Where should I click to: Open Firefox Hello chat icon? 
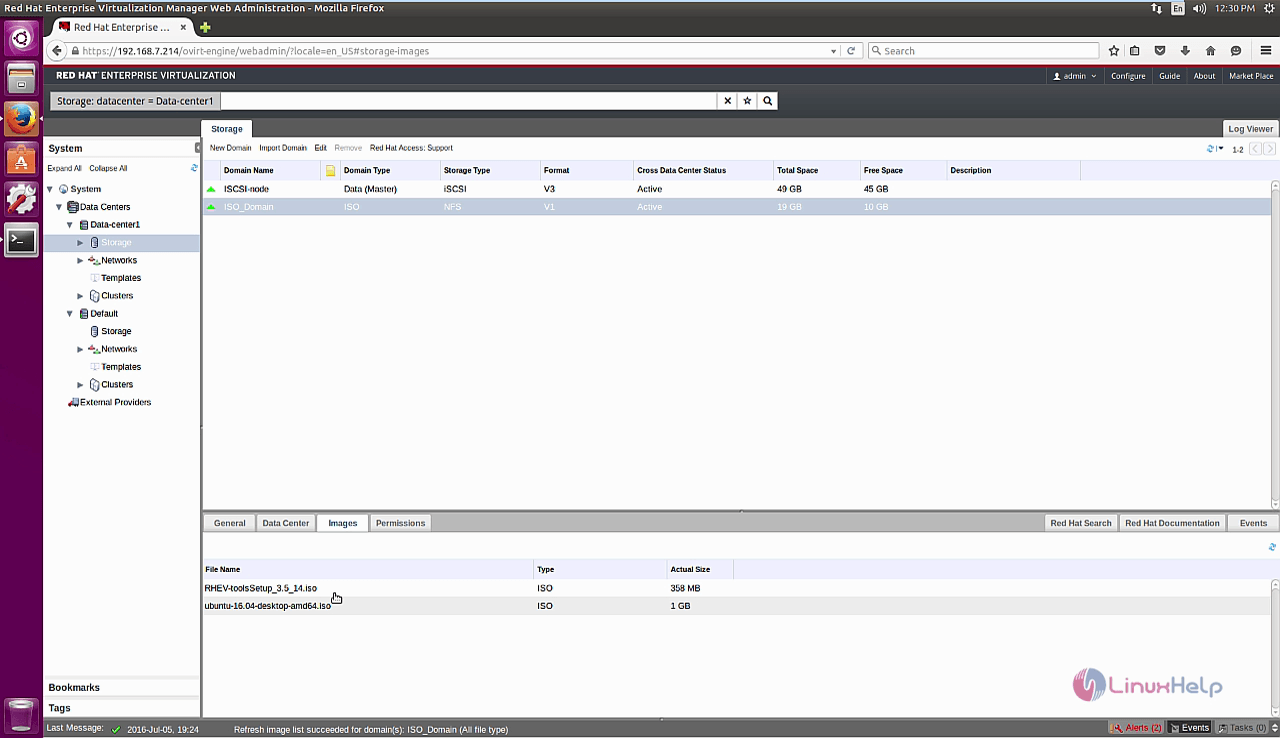point(1236,51)
